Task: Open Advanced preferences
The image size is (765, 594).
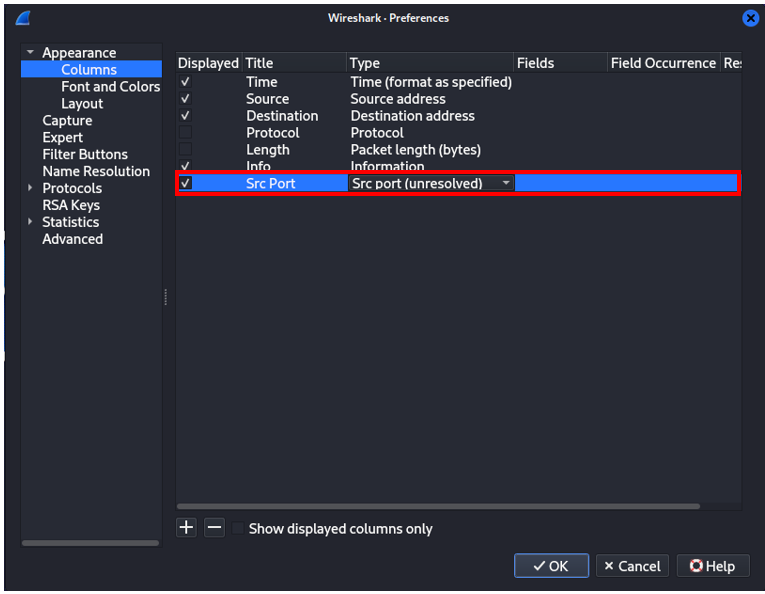Action: coord(72,239)
